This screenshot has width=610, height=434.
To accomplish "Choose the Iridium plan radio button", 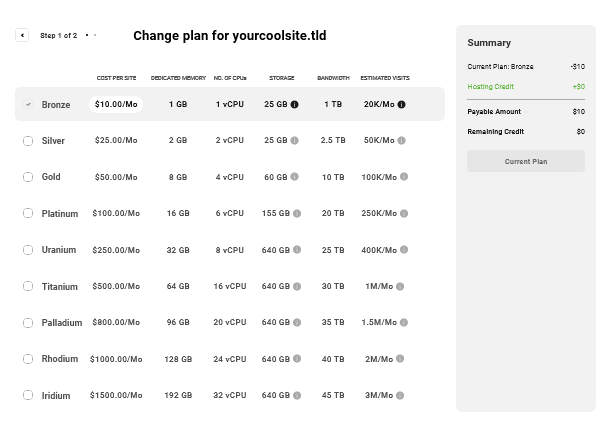I will [x=28, y=395].
